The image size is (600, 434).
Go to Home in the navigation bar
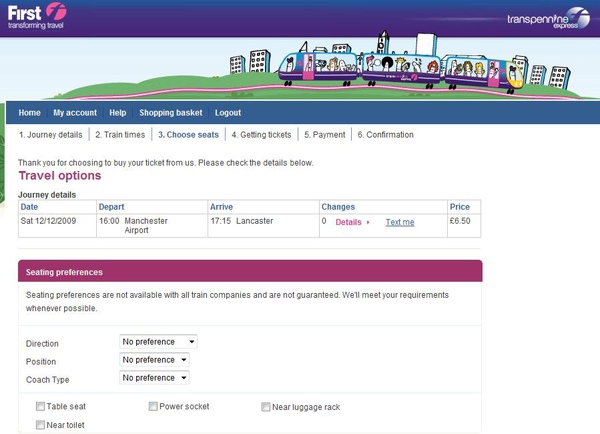[x=29, y=113]
